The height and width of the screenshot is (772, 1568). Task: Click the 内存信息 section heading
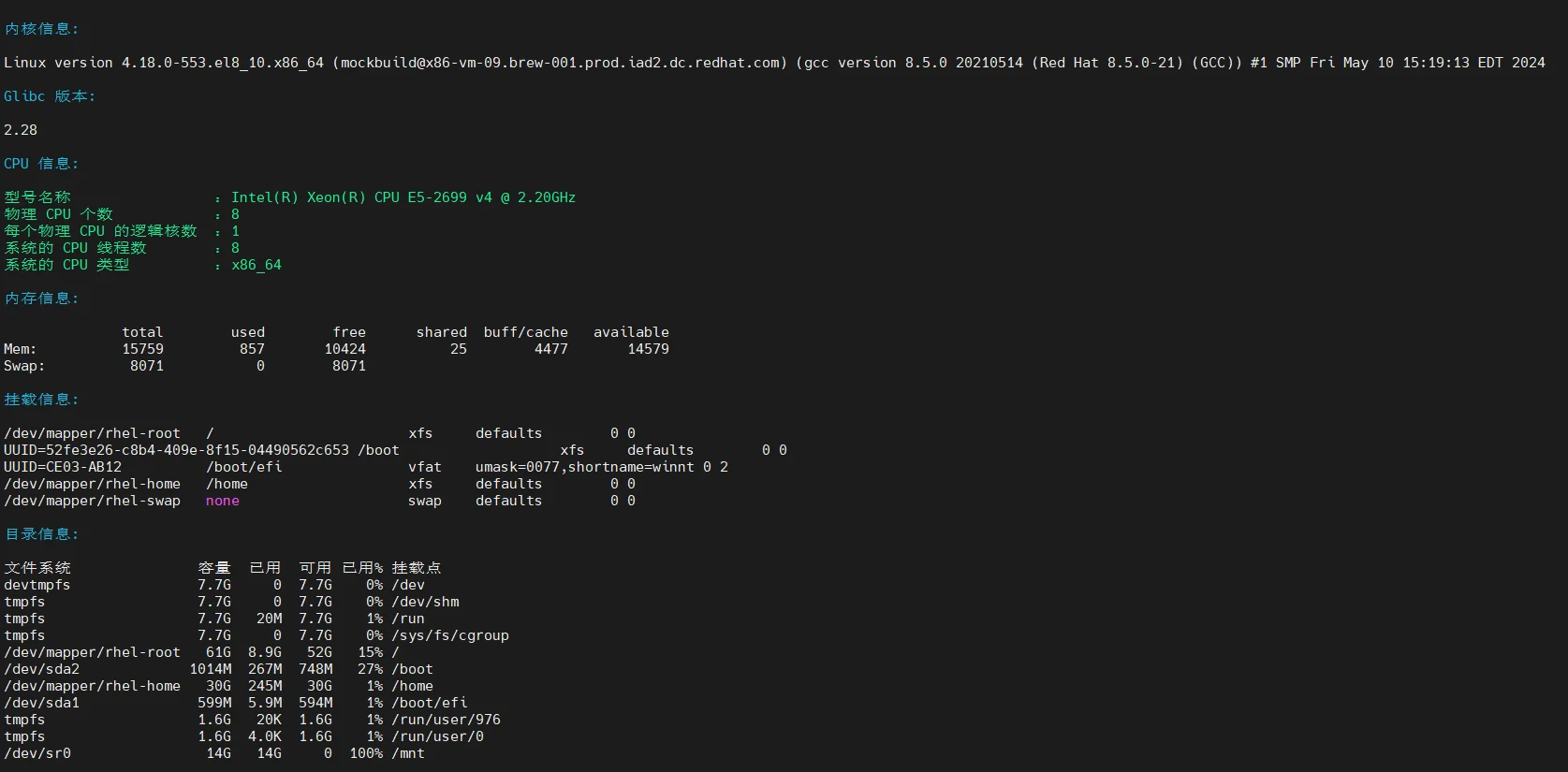(41, 299)
